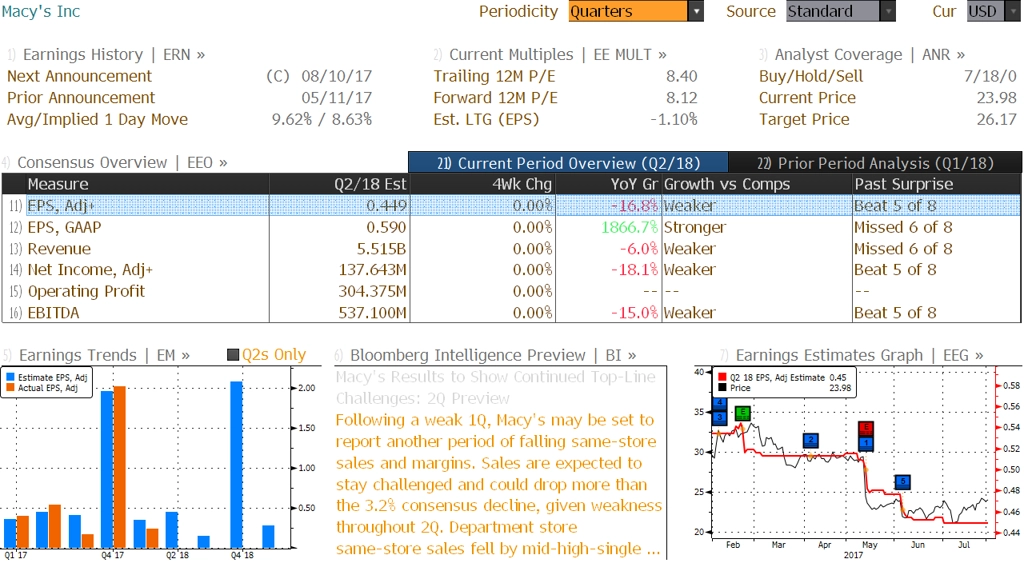Screen dimensions: 1024x563
Task: Select the EPS, Adj+ row
Action: (511, 206)
